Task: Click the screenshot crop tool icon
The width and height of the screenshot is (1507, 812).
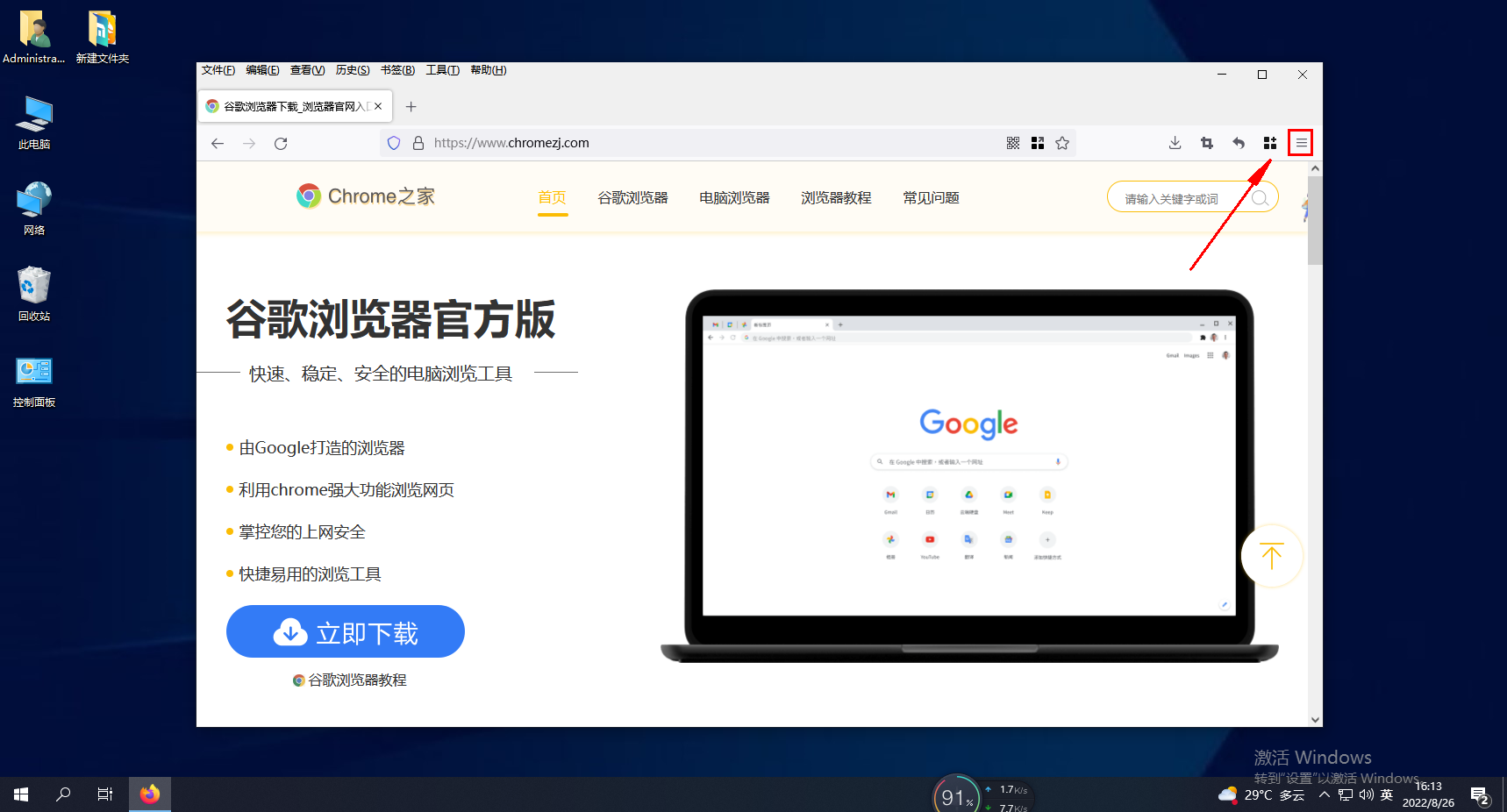Action: [1207, 143]
